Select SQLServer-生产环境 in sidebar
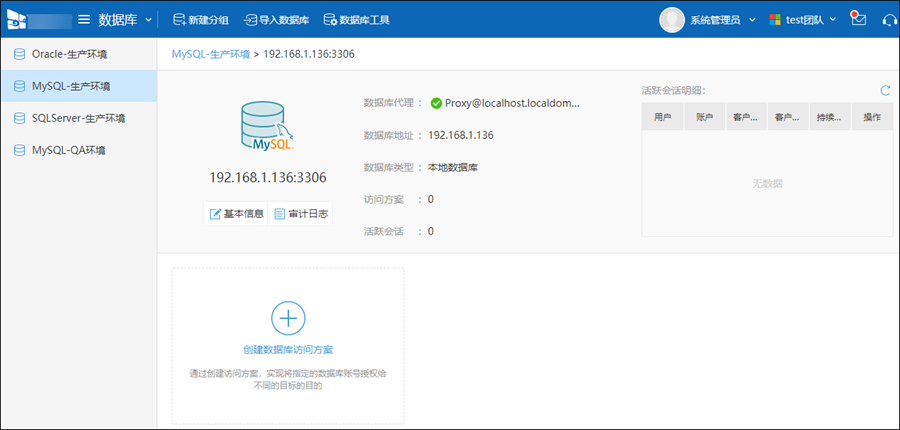900x430 pixels. (x=79, y=118)
